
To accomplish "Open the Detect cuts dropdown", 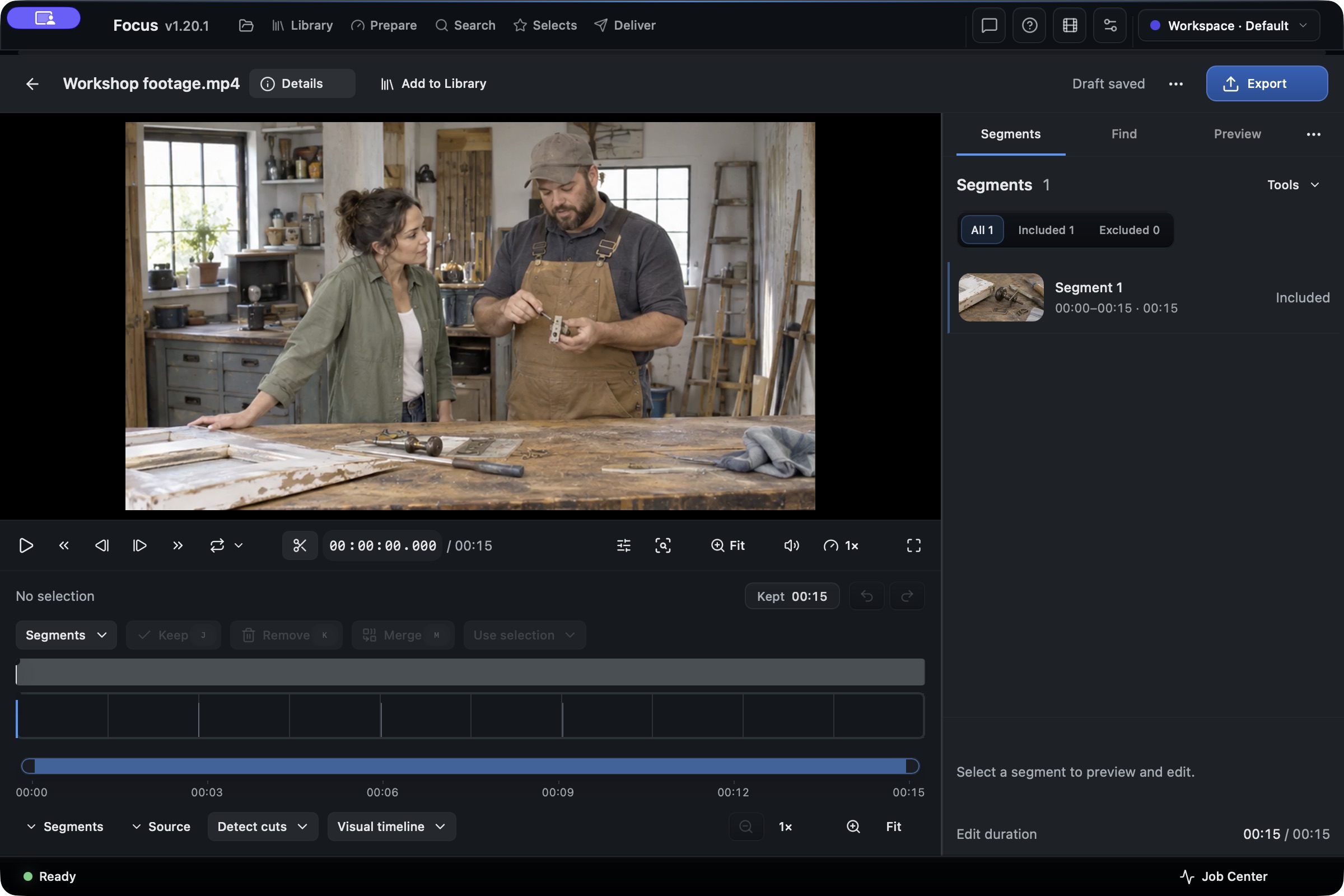I will pos(262,827).
